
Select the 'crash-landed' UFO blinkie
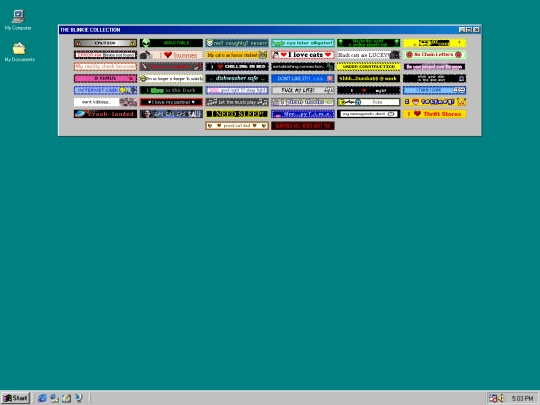pos(105,114)
